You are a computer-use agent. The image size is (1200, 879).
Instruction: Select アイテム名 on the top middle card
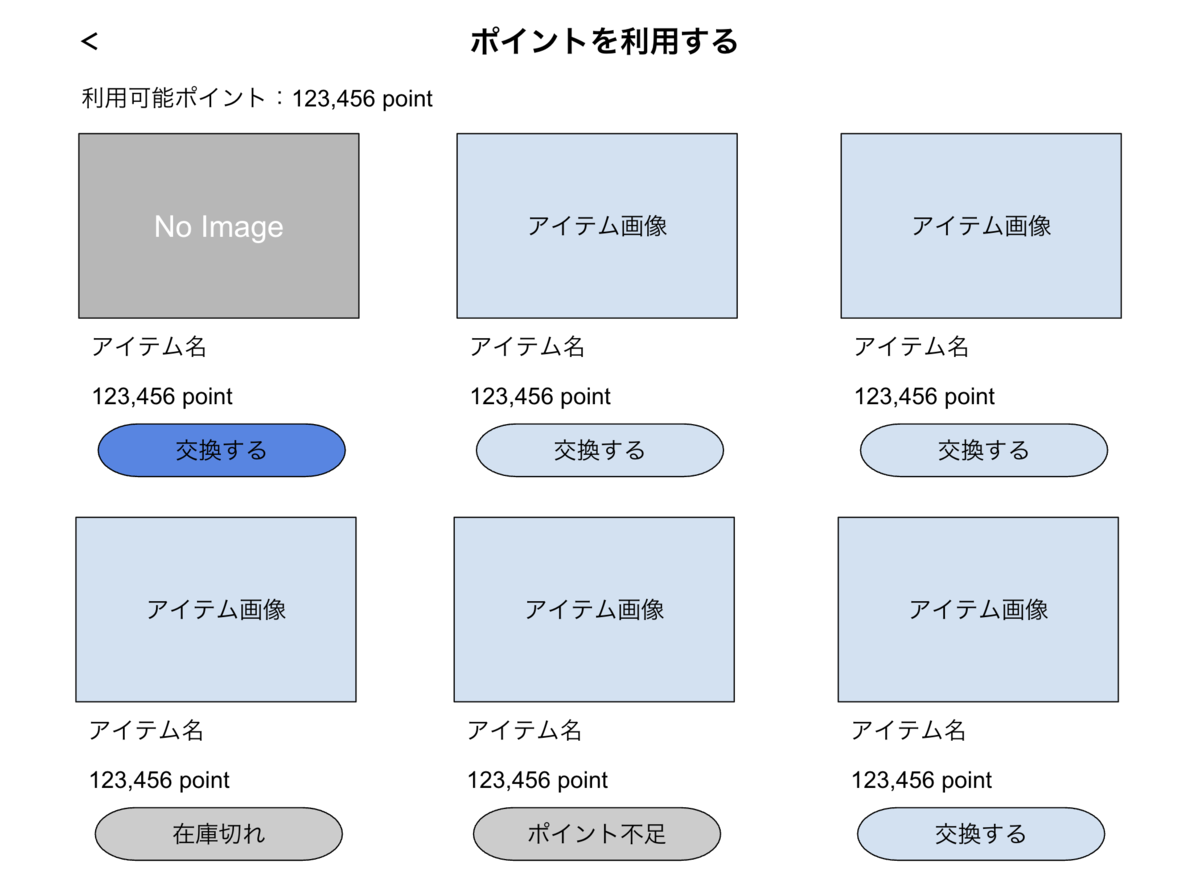[x=524, y=347]
